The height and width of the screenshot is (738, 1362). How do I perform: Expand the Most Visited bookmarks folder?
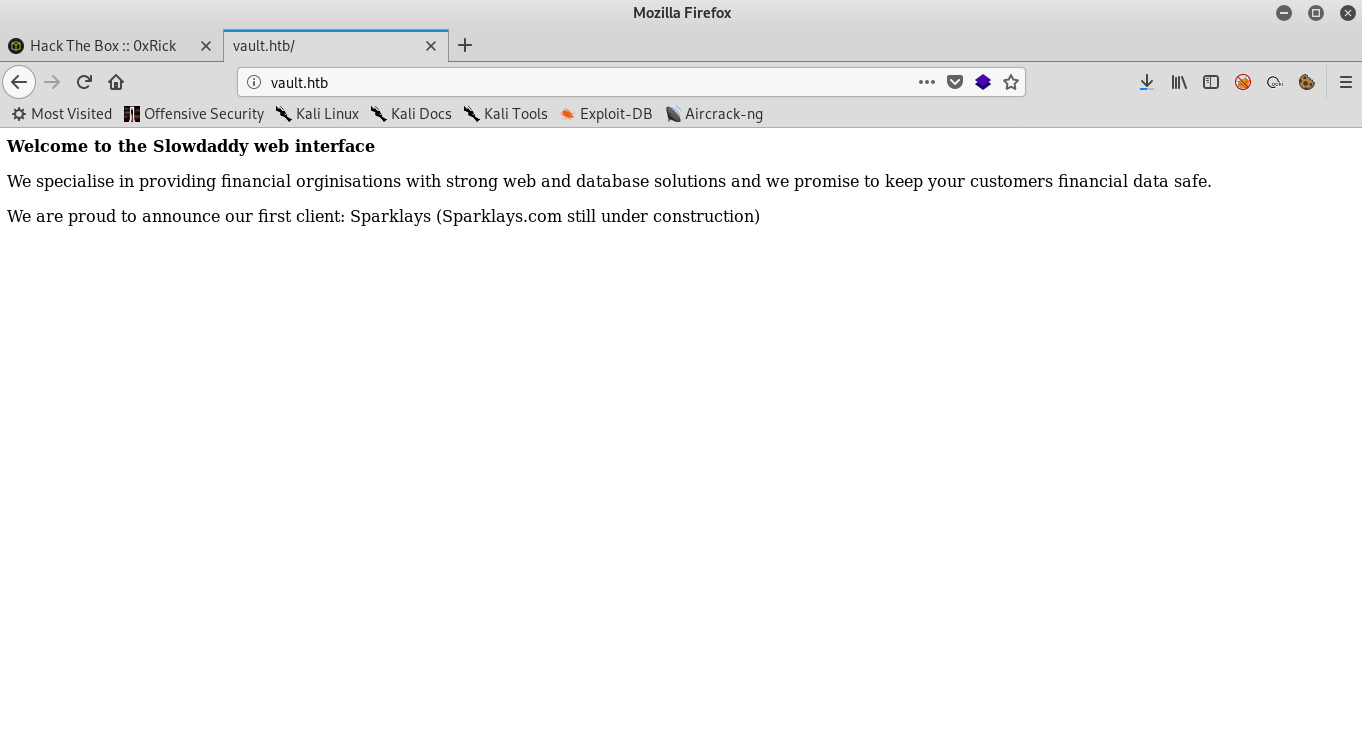point(62,114)
